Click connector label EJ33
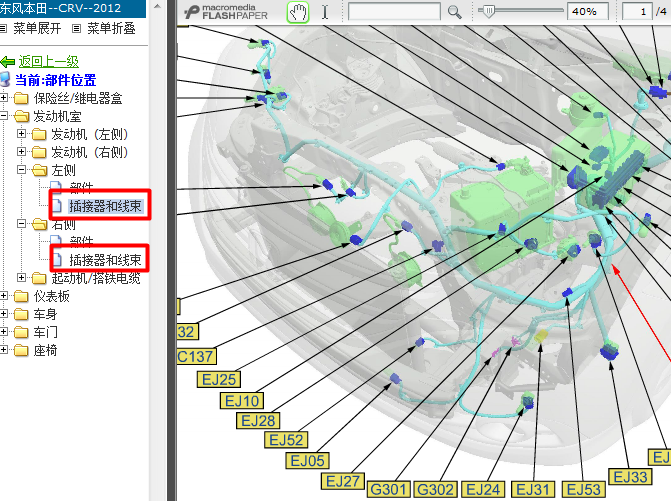The image size is (671, 501). pyautogui.click(x=630, y=477)
